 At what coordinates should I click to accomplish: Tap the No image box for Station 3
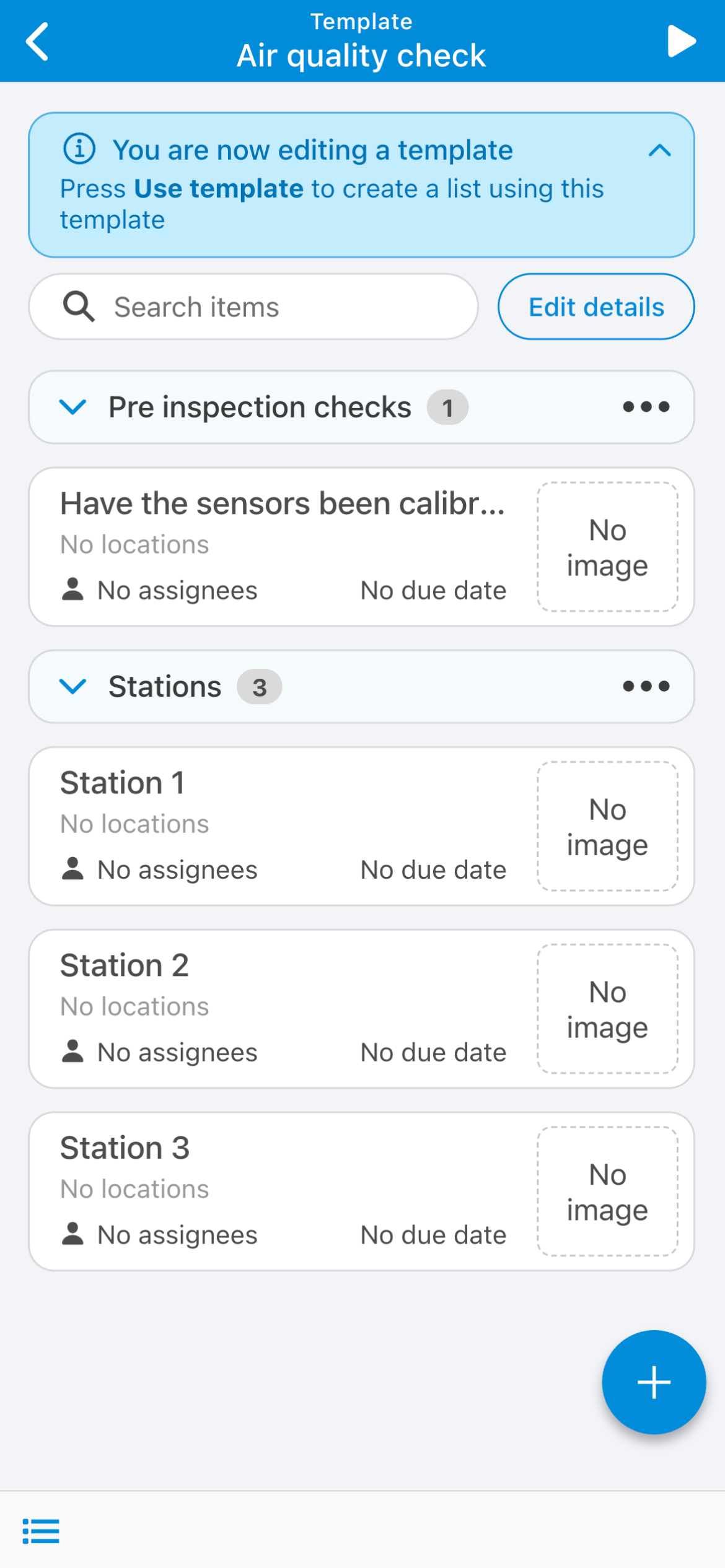607,1191
